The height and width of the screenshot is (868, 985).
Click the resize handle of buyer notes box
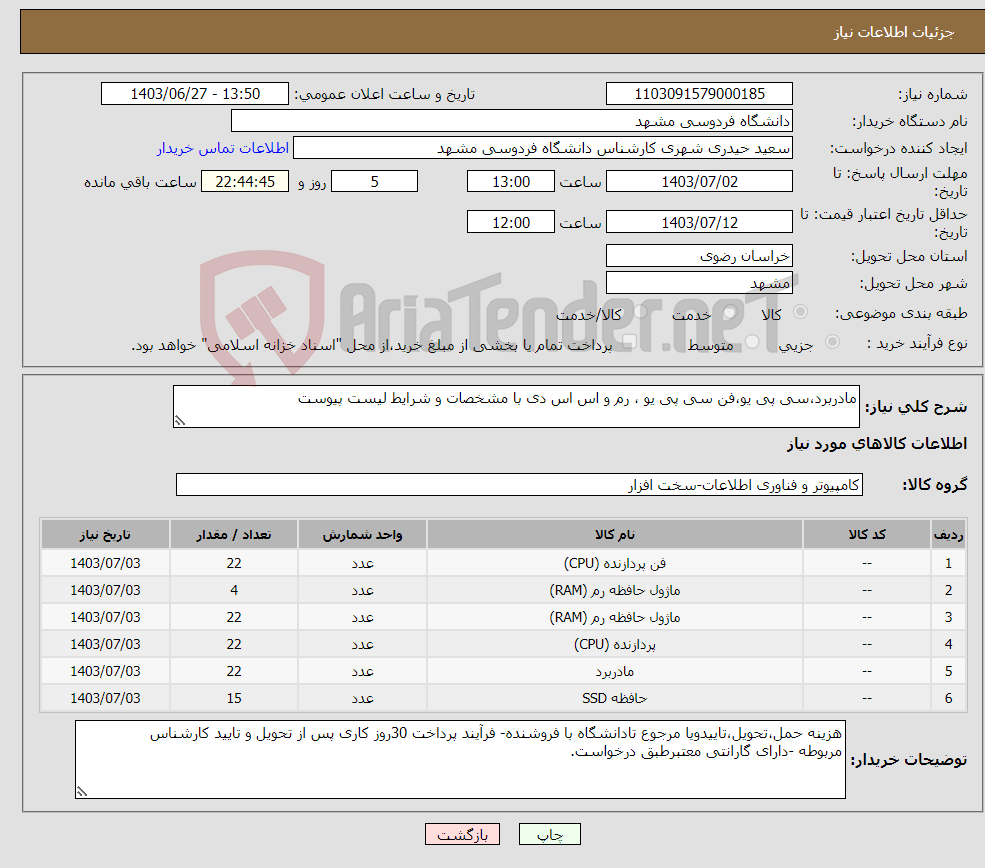coord(82,792)
